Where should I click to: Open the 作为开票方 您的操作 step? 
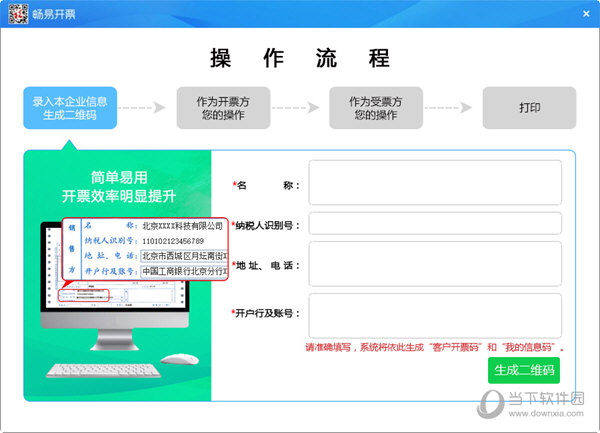pyautogui.click(x=223, y=108)
